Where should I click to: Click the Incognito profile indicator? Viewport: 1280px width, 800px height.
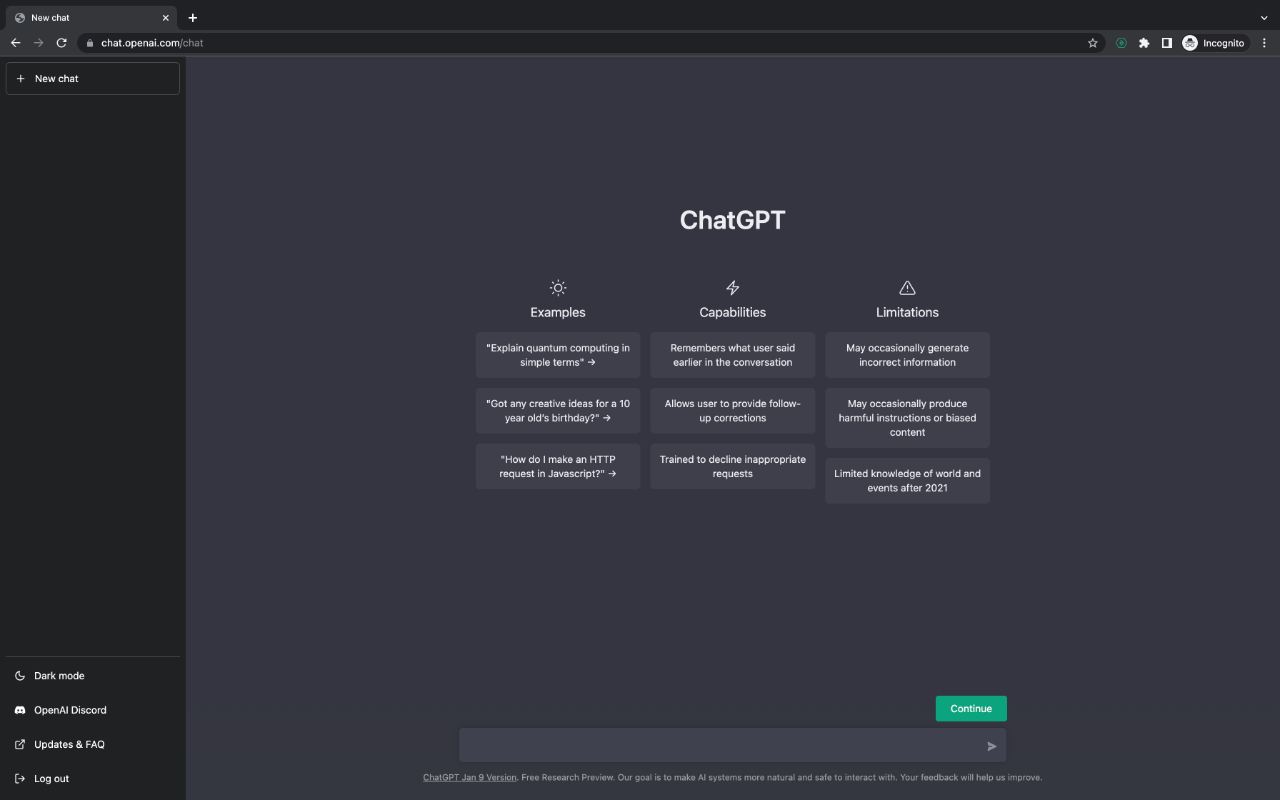point(1215,42)
